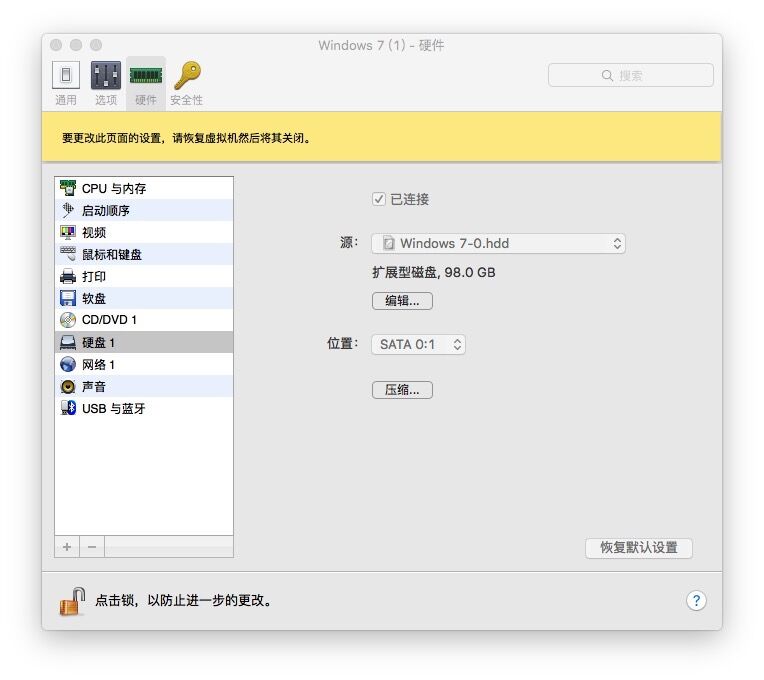764x680 pixels.
Task: Select the CD/DVD 1 device
Action: click(108, 320)
